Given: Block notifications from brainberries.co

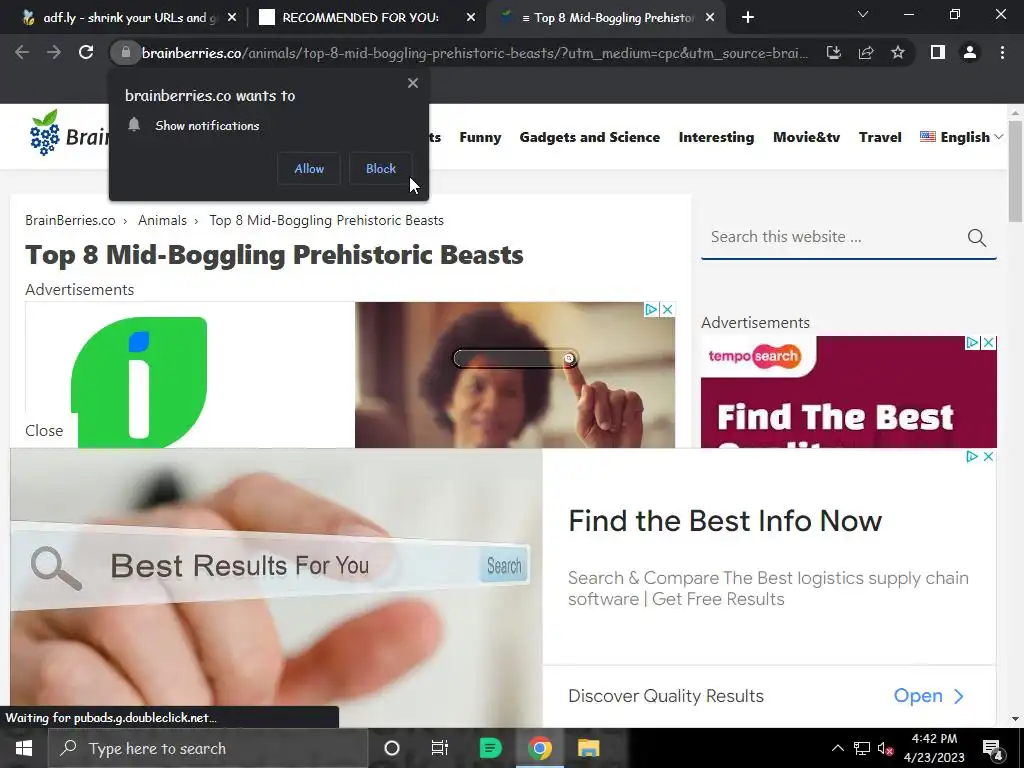Looking at the screenshot, I should click(381, 168).
